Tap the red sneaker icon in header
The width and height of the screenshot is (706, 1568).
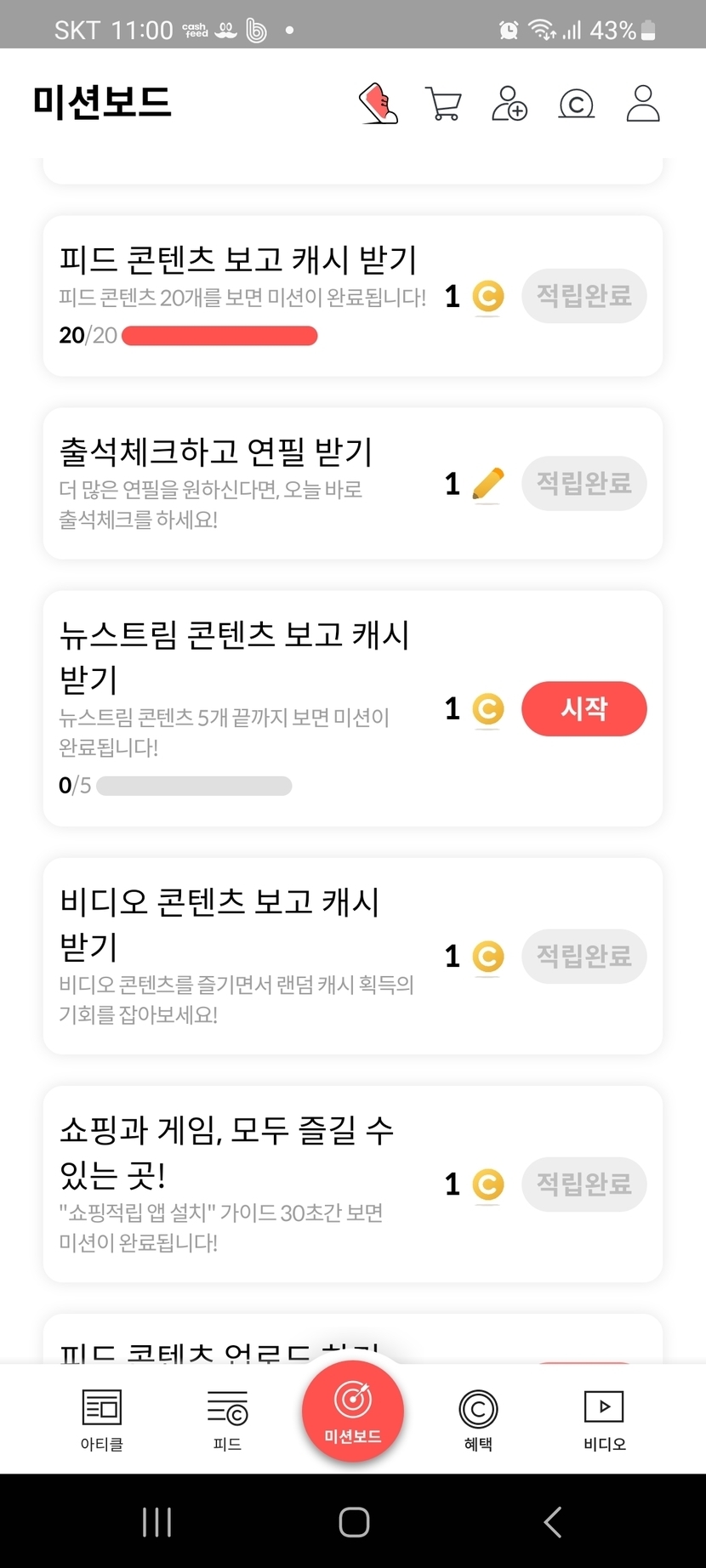click(379, 104)
